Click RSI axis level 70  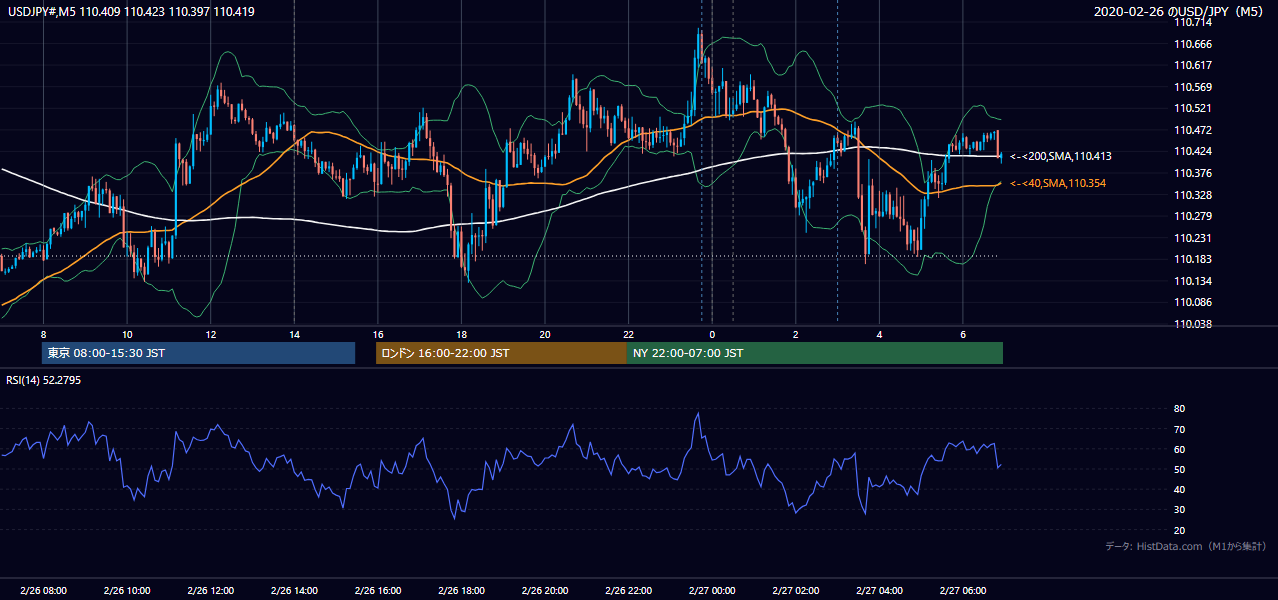click(1179, 429)
